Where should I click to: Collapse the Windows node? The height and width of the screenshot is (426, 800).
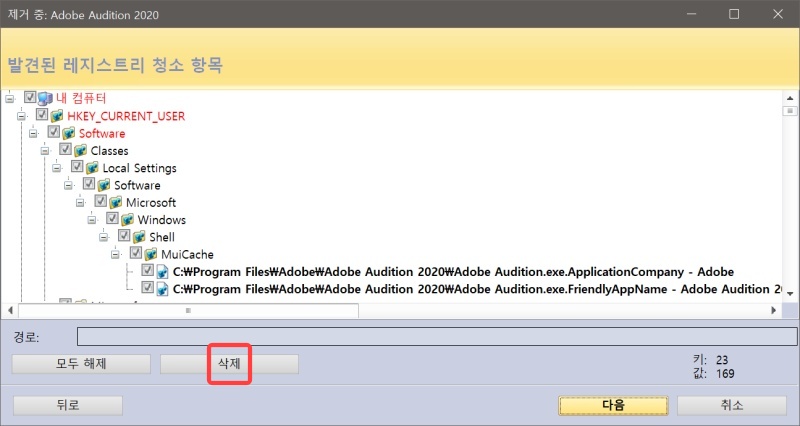pyautogui.click(x=92, y=220)
